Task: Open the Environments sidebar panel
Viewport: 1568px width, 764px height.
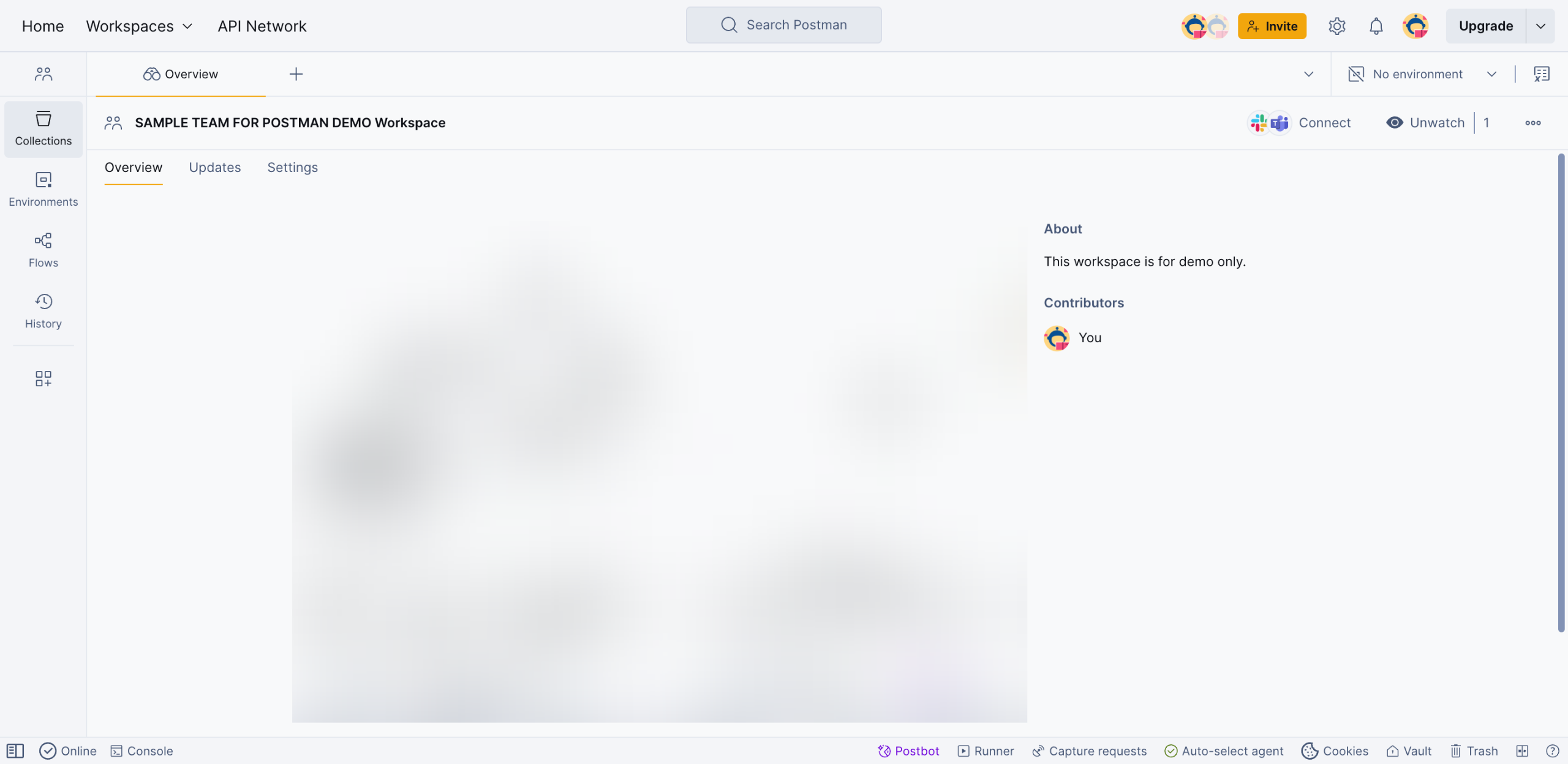Action: [x=43, y=189]
